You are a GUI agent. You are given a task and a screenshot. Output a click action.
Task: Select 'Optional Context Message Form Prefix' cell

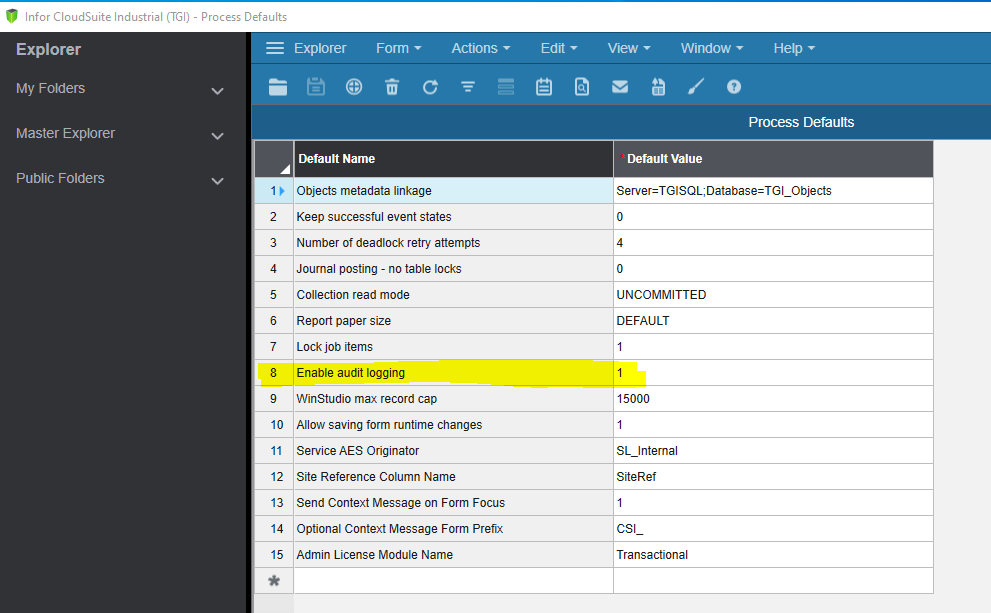pos(453,529)
